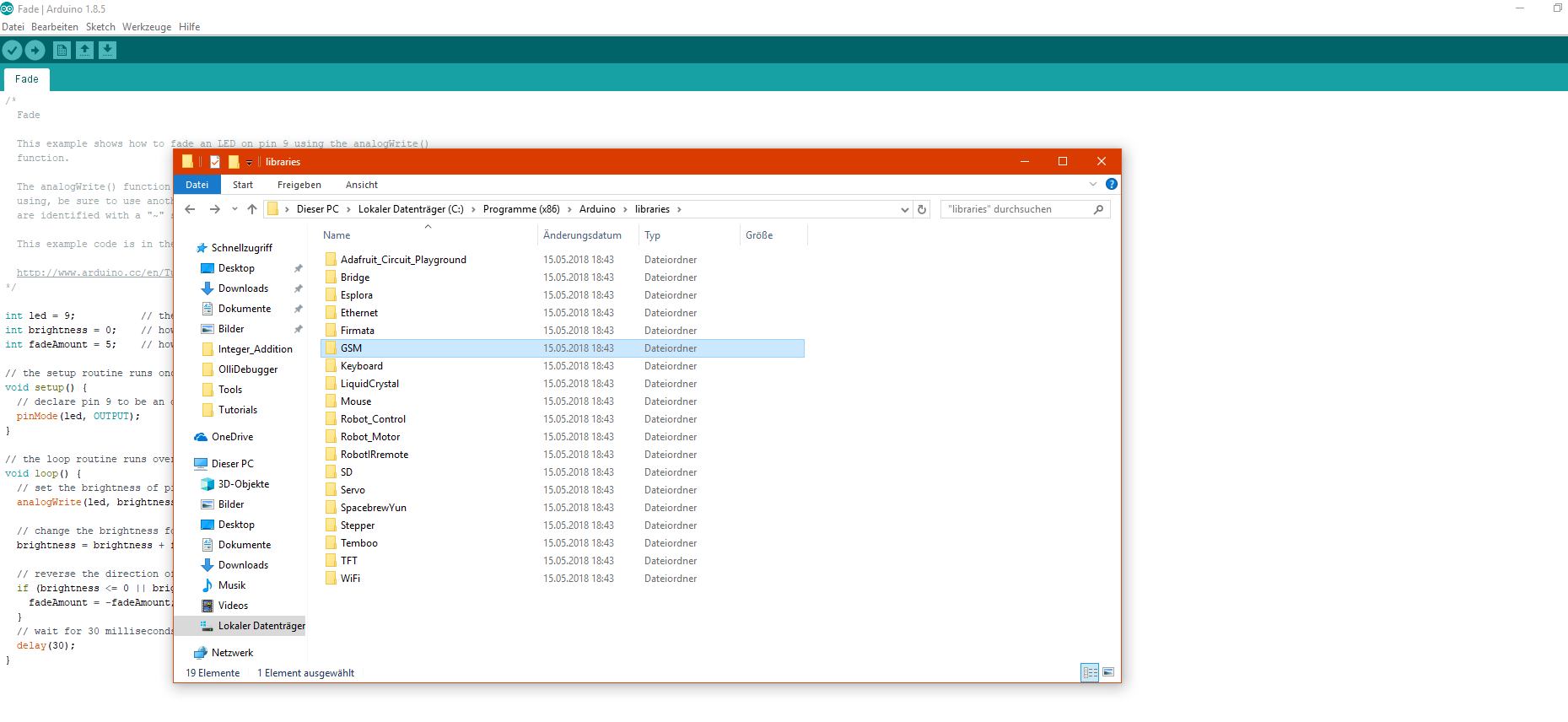The height and width of the screenshot is (722, 1568).
Task: Select the Fade sketch tab
Action: [x=27, y=79]
